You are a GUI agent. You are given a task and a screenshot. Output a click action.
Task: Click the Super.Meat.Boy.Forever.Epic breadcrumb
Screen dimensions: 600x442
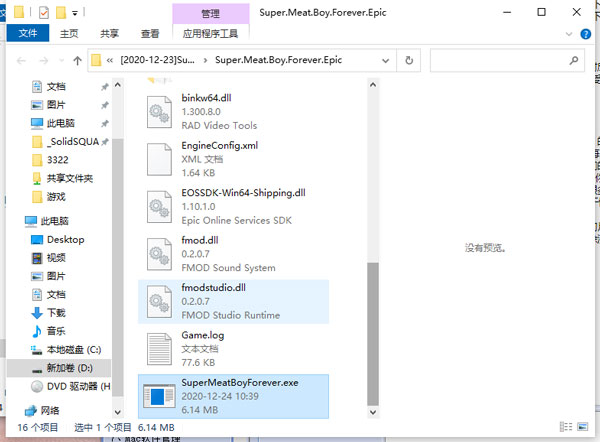tap(278, 60)
